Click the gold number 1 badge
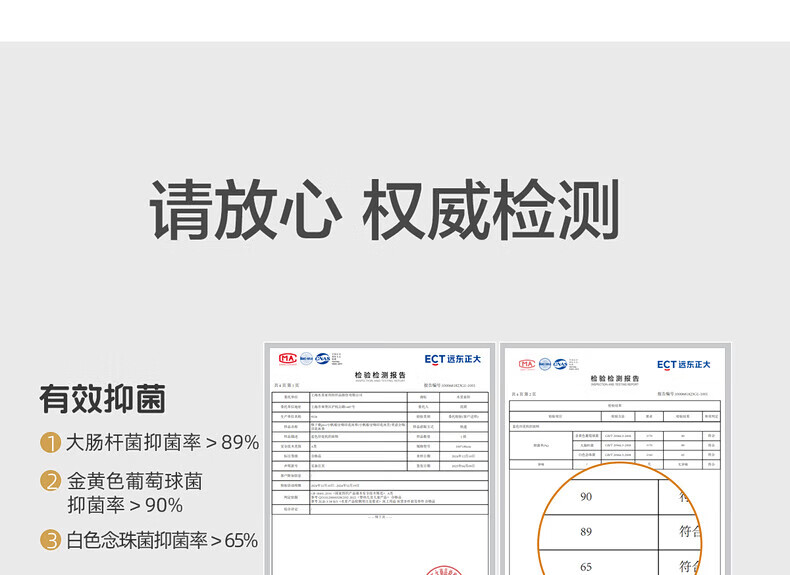Viewport: 790px width, 575px height. click(x=51, y=442)
